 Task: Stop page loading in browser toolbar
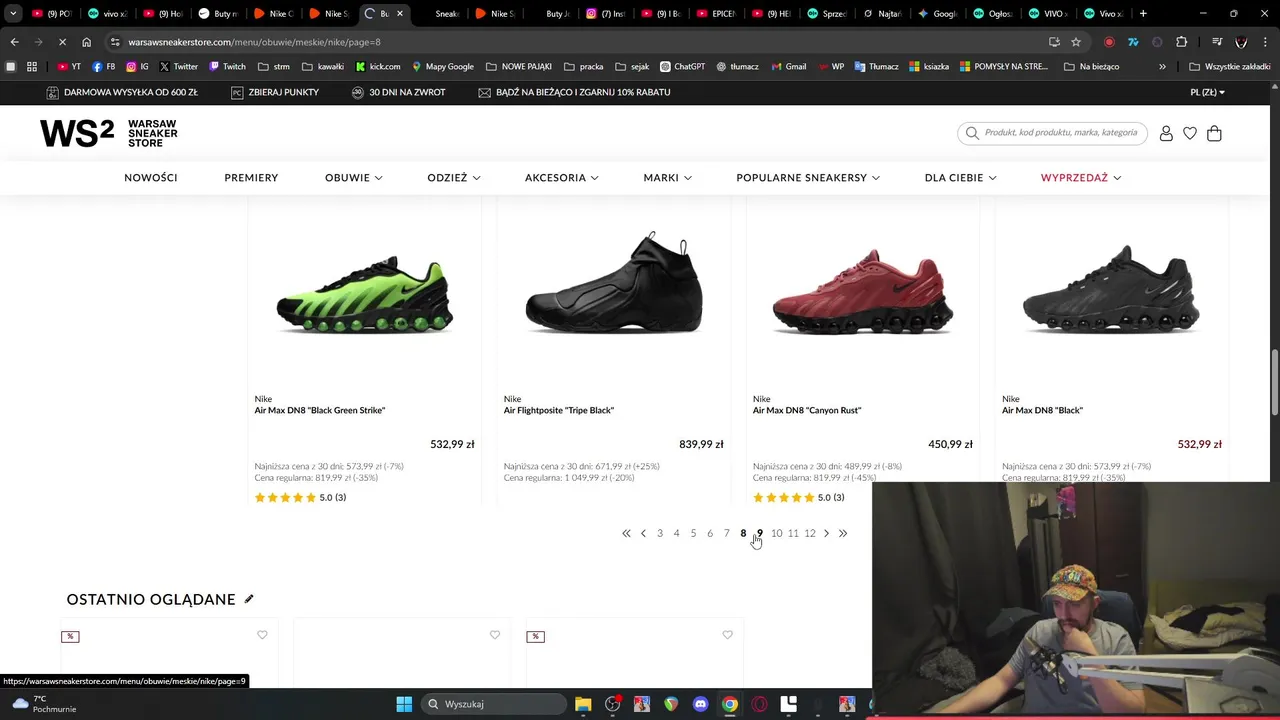click(x=61, y=42)
